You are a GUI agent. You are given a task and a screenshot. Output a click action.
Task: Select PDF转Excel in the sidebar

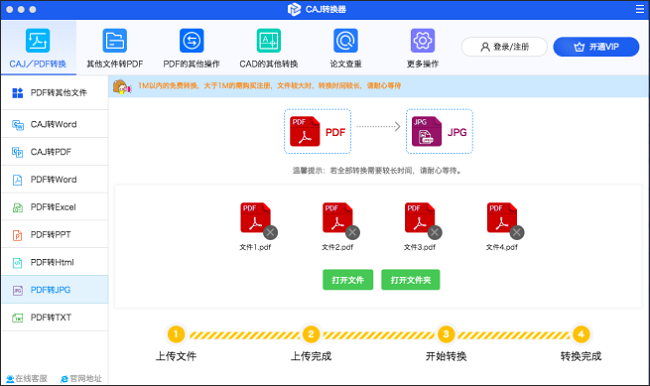(54, 207)
